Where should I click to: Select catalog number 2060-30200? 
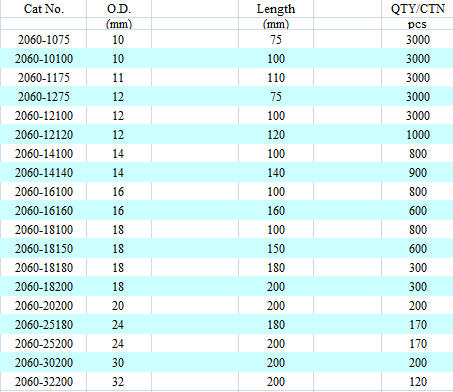coord(44,363)
